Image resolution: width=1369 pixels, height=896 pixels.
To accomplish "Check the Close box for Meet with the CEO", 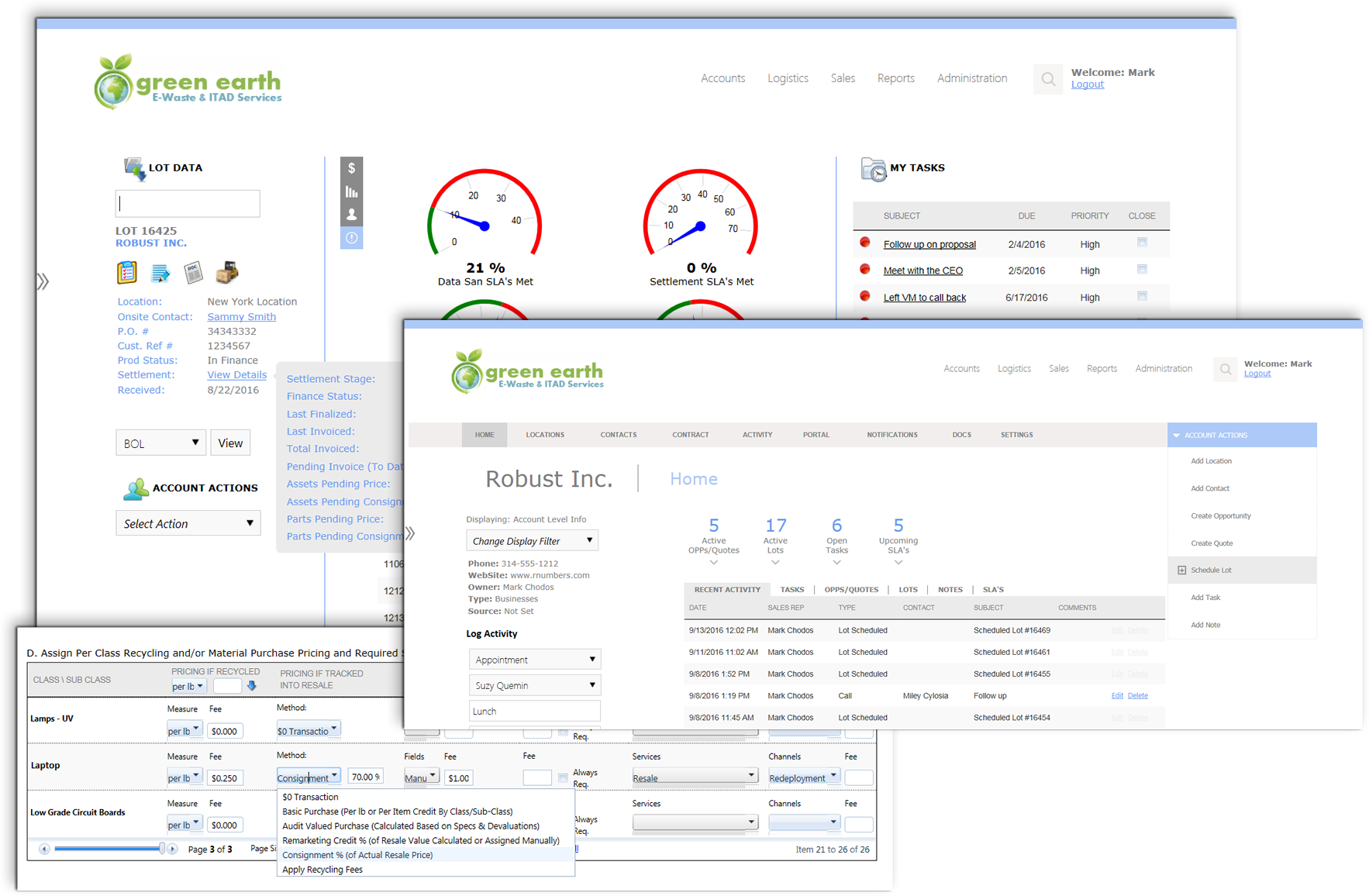I will pos(1142,269).
